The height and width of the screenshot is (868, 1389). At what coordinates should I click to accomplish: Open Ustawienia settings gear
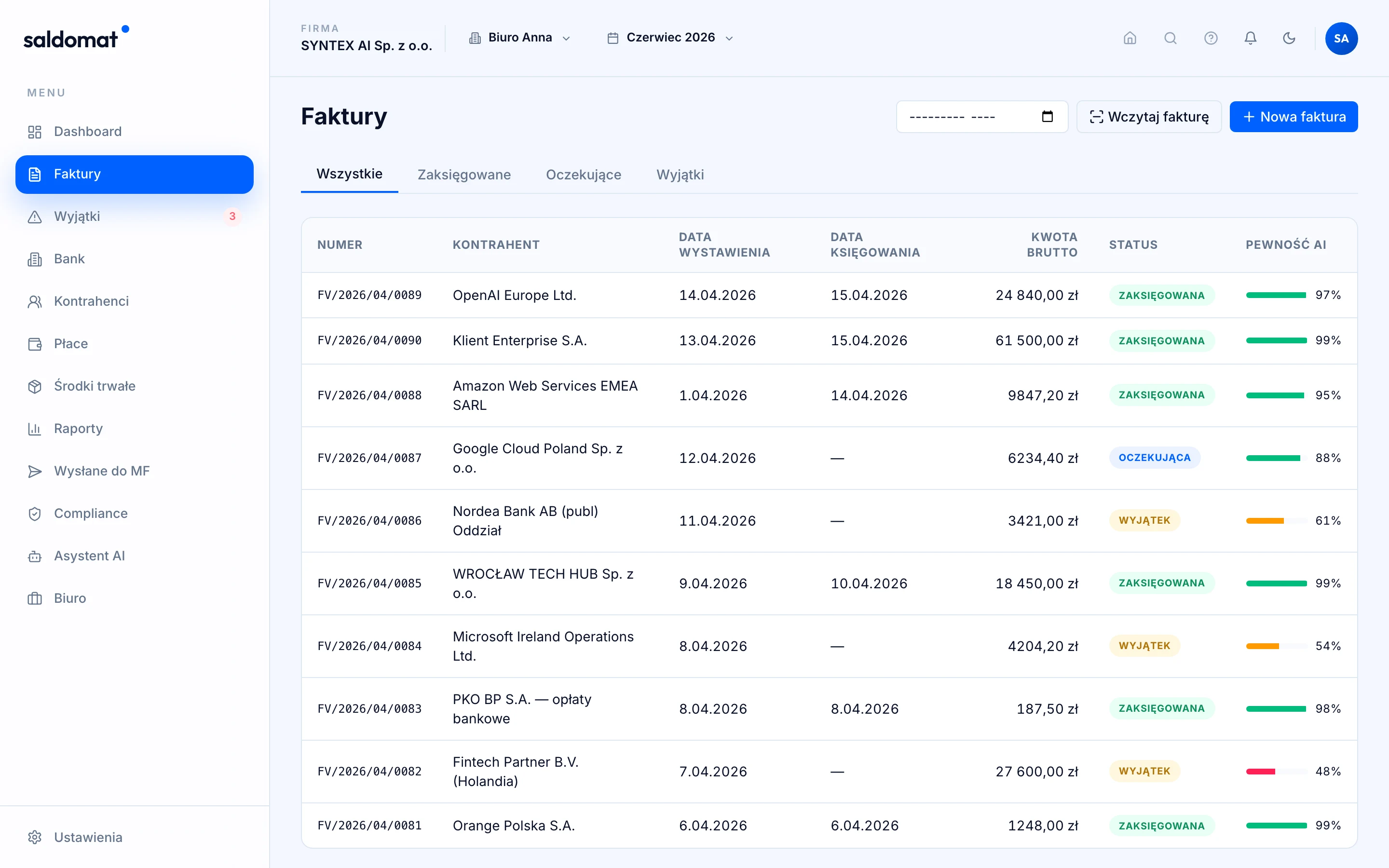click(x=134, y=837)
